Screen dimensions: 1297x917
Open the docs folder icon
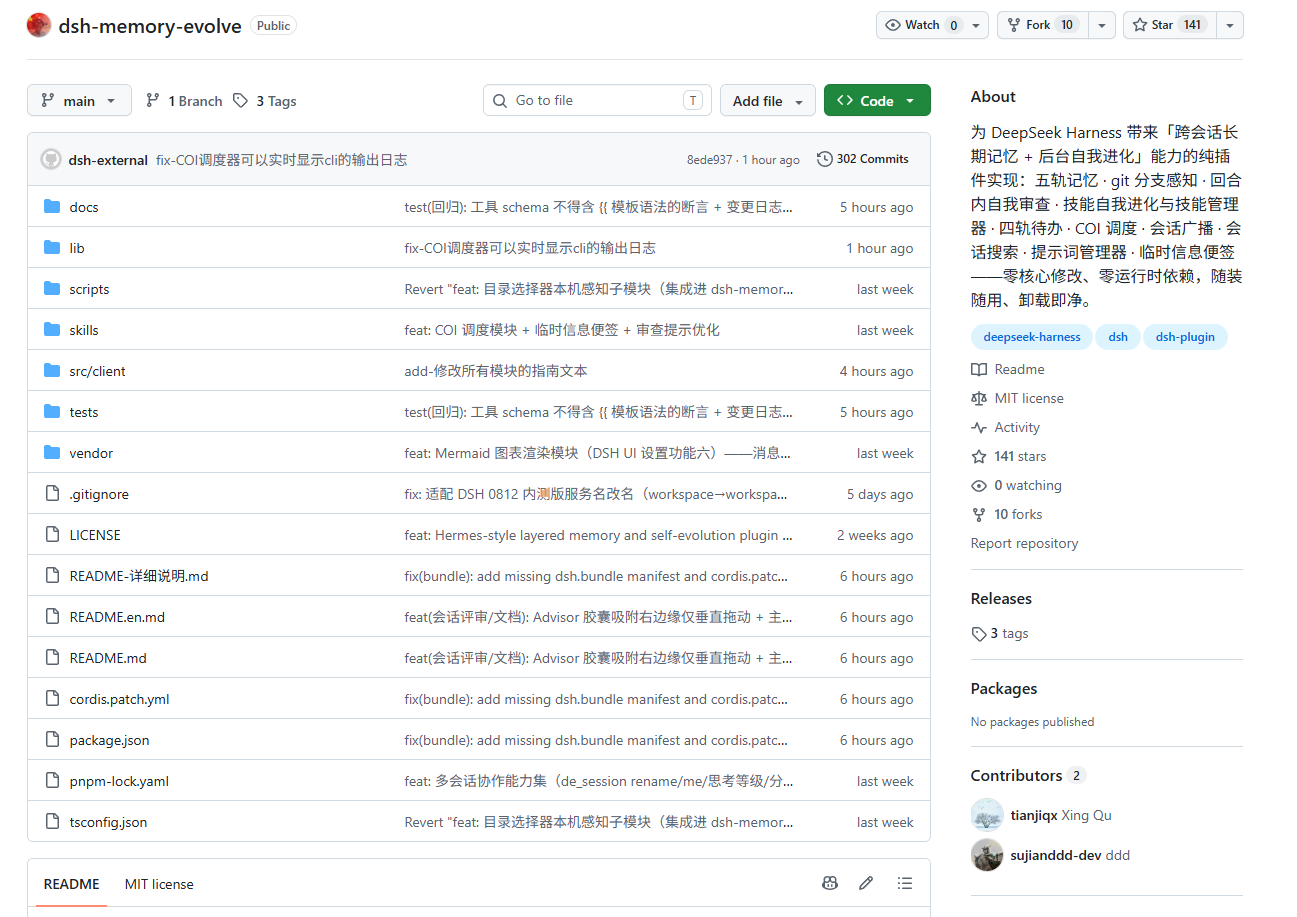click(52, 207)
